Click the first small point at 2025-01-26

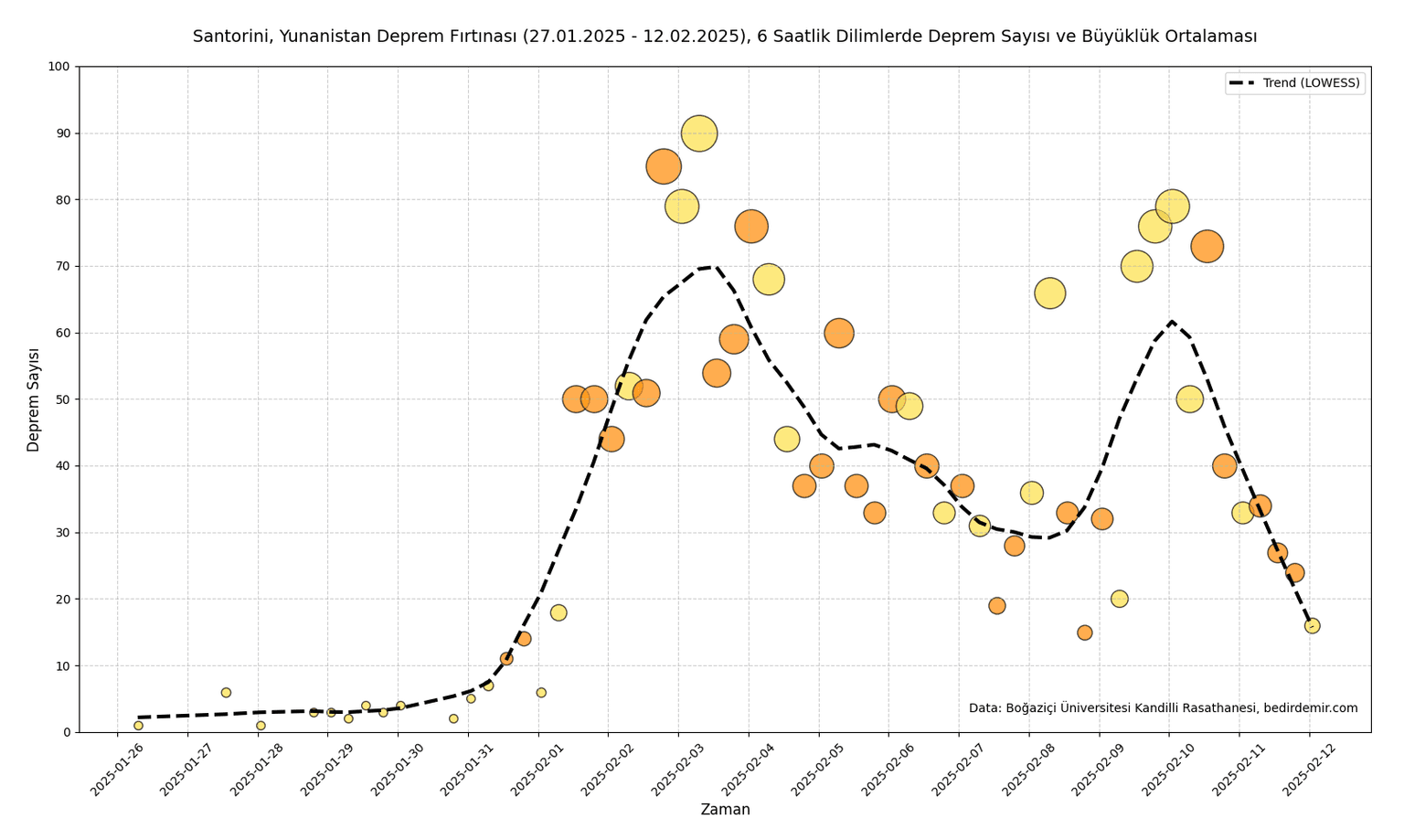(138, 726)
